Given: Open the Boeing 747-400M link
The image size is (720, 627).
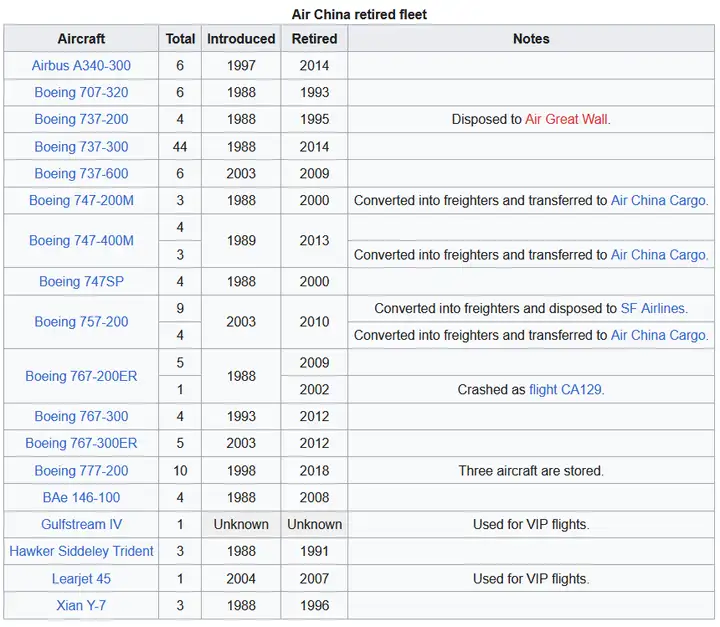Looking at the screenshot, I should (x=81, y=241).
